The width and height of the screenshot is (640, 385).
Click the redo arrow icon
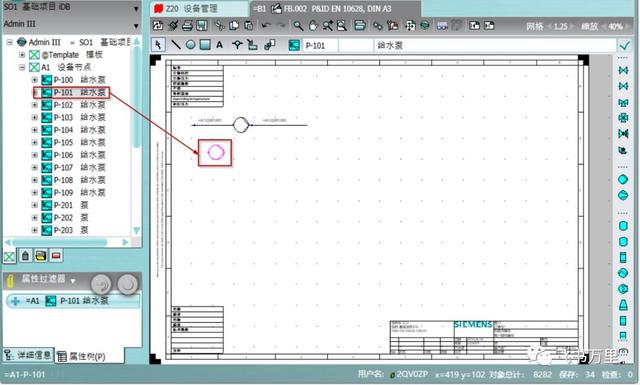point(281,26)
